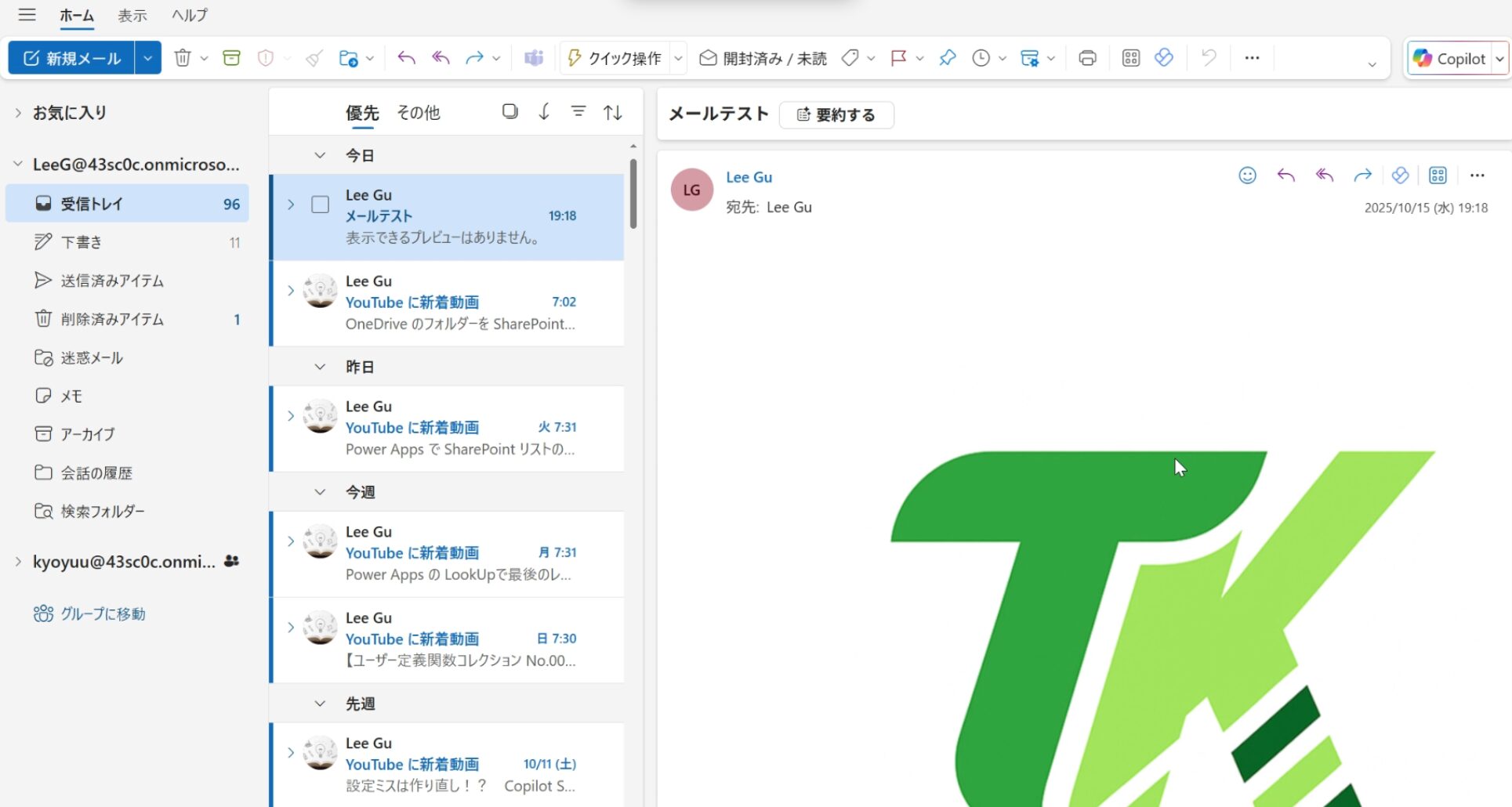Viewport: 1512px width, 807px height.
Task: Tick the checkbox on the メールテスト message
Action: pyautogui.click(x=321, y=204)
